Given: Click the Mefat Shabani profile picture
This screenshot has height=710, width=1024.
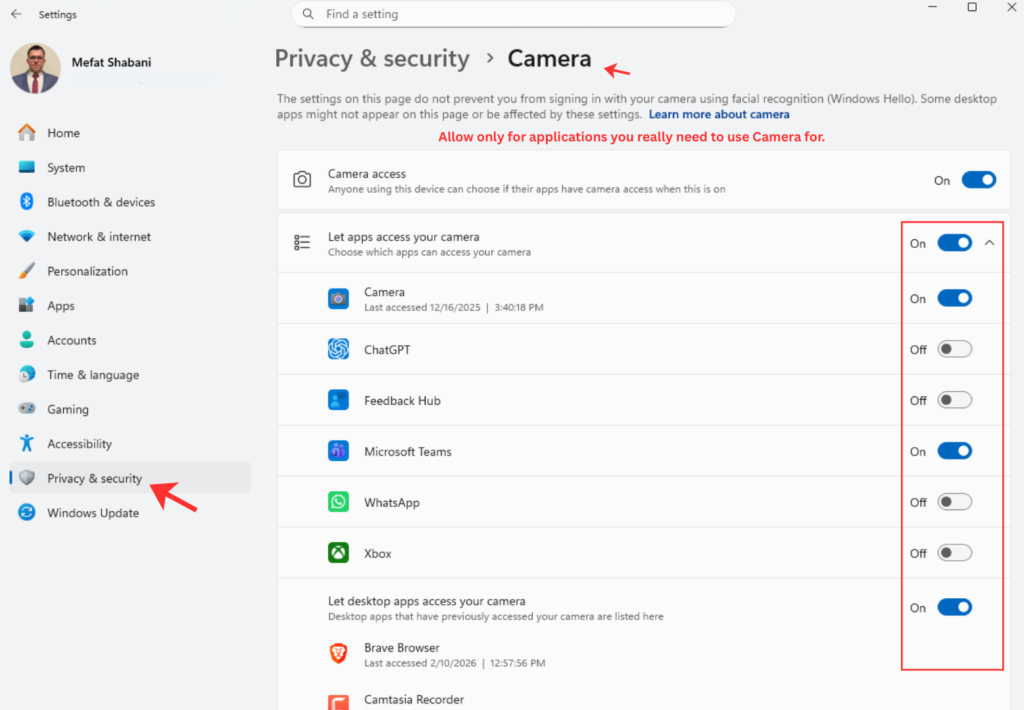Looking at the screenshot, I should pyautogui.click(x=35, y=68).
